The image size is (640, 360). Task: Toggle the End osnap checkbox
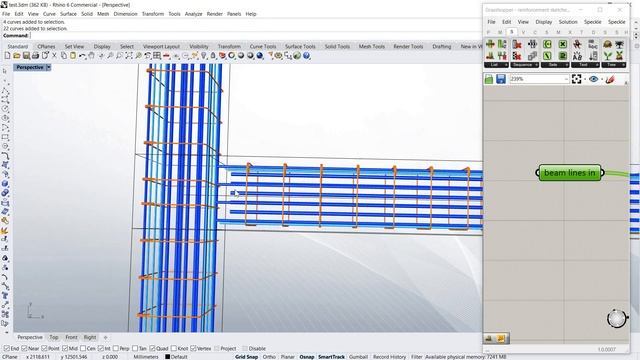pos(7,349)
